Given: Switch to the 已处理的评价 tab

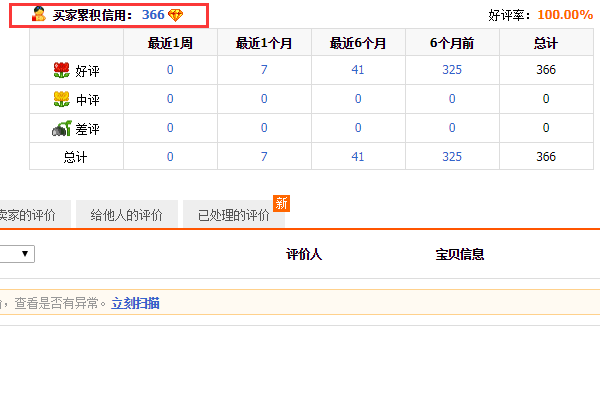Looking at the screenshot, I should (x=234, y=214).
